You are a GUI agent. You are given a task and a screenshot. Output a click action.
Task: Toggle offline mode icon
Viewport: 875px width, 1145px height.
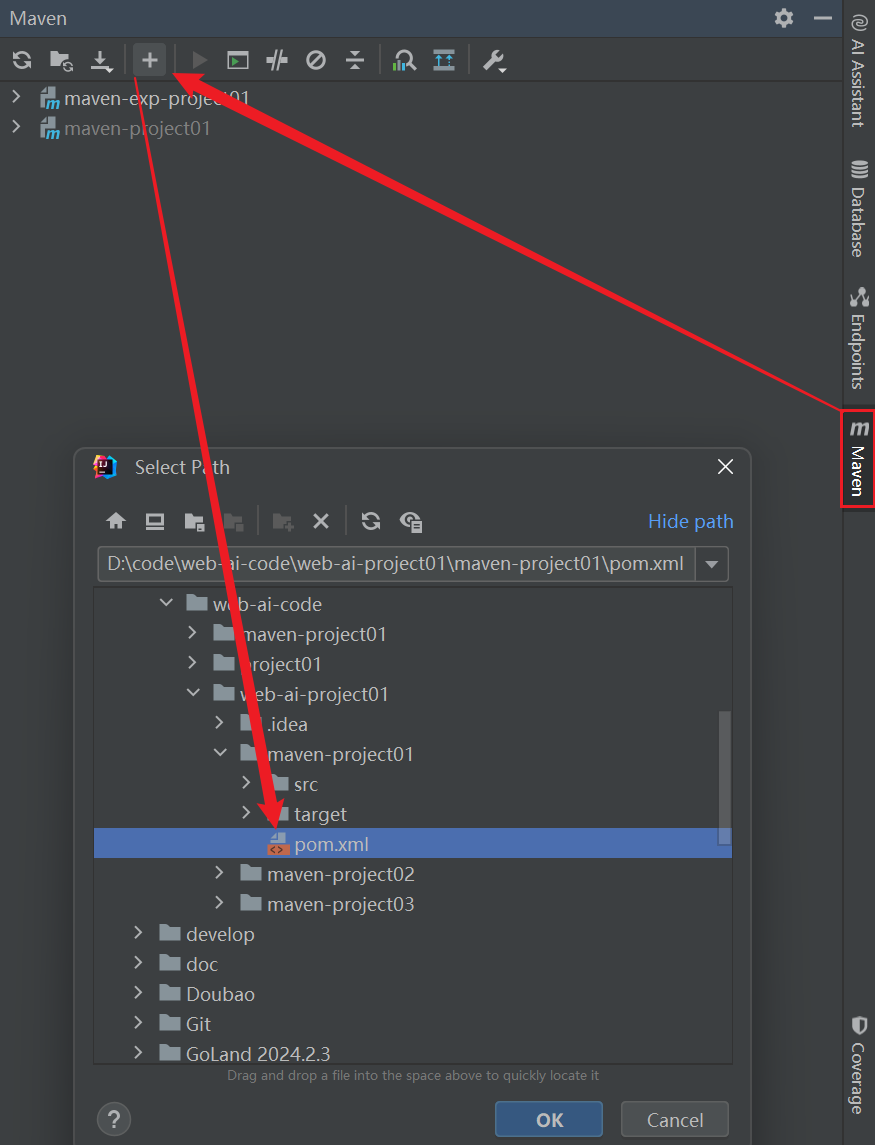[277, 60]
